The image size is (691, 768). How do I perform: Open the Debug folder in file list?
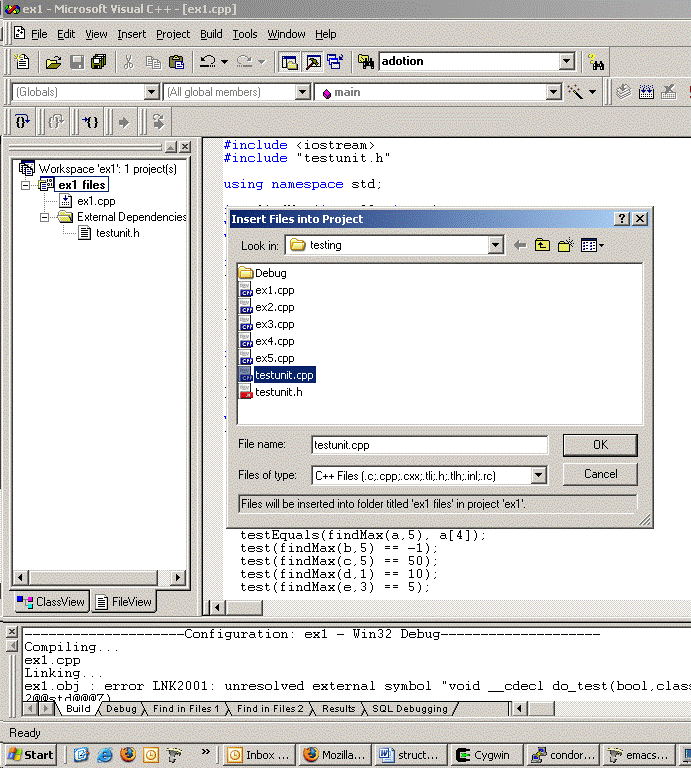pos(262,273)
